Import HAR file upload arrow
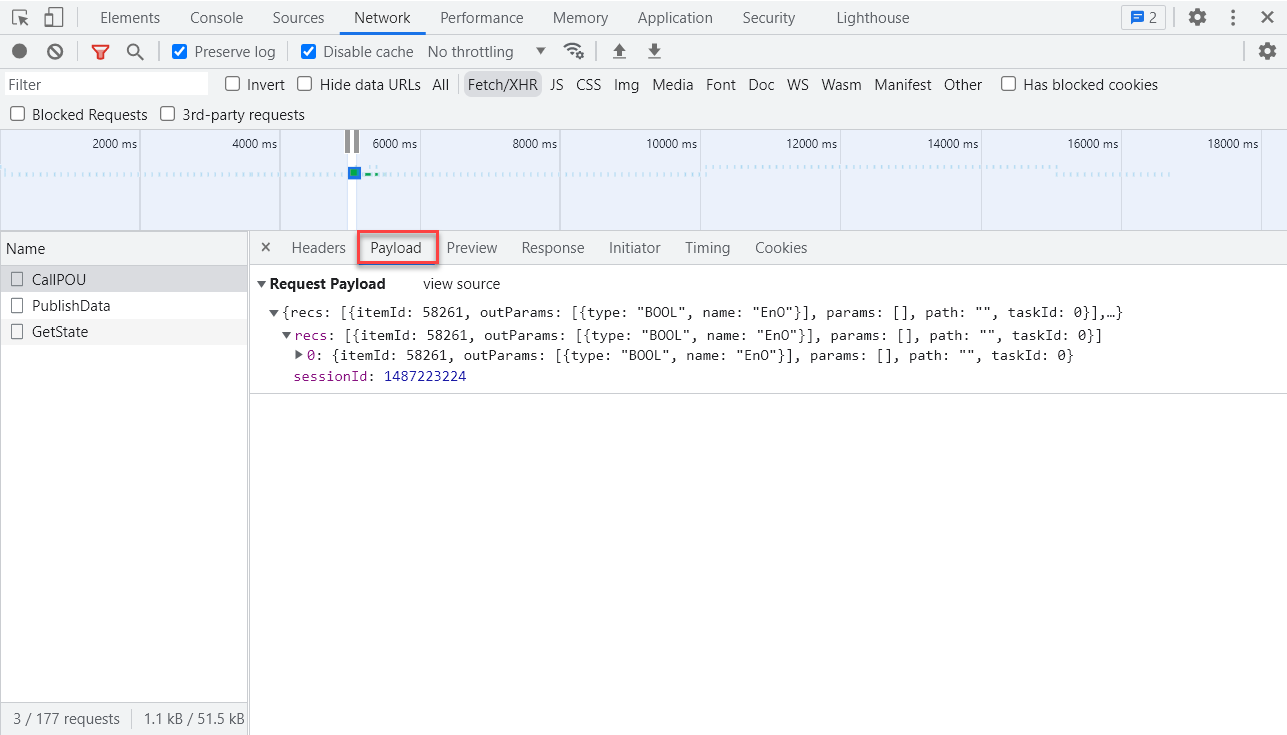This screenshot has height=735, width=1287. 619,51
